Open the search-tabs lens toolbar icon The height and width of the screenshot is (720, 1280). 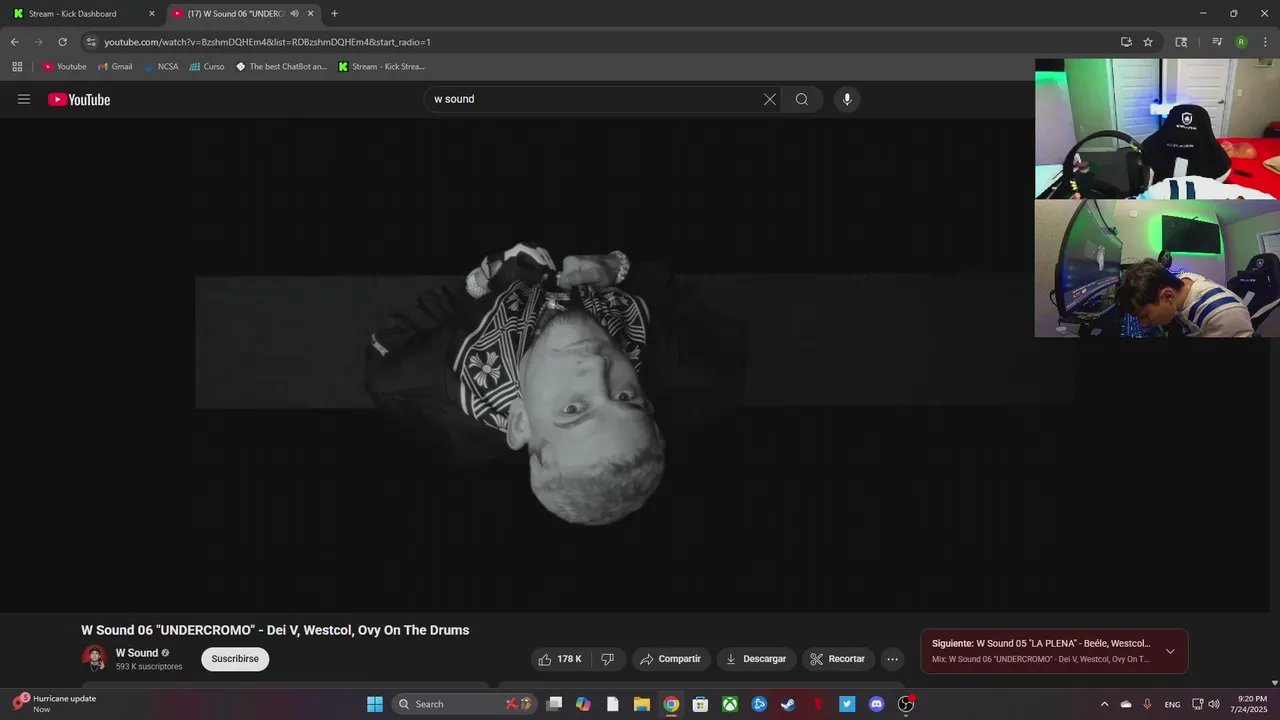[x=1181, y=42]
